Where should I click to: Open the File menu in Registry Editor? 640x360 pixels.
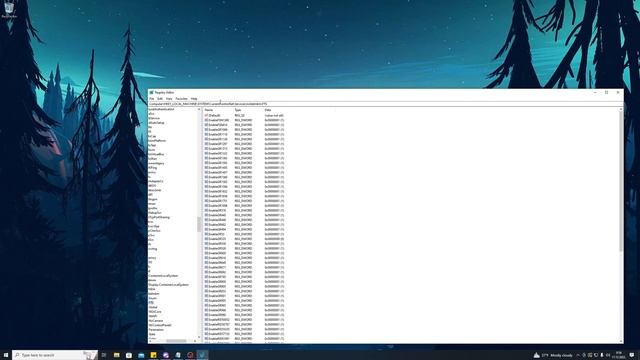click(x=151, y=99)
